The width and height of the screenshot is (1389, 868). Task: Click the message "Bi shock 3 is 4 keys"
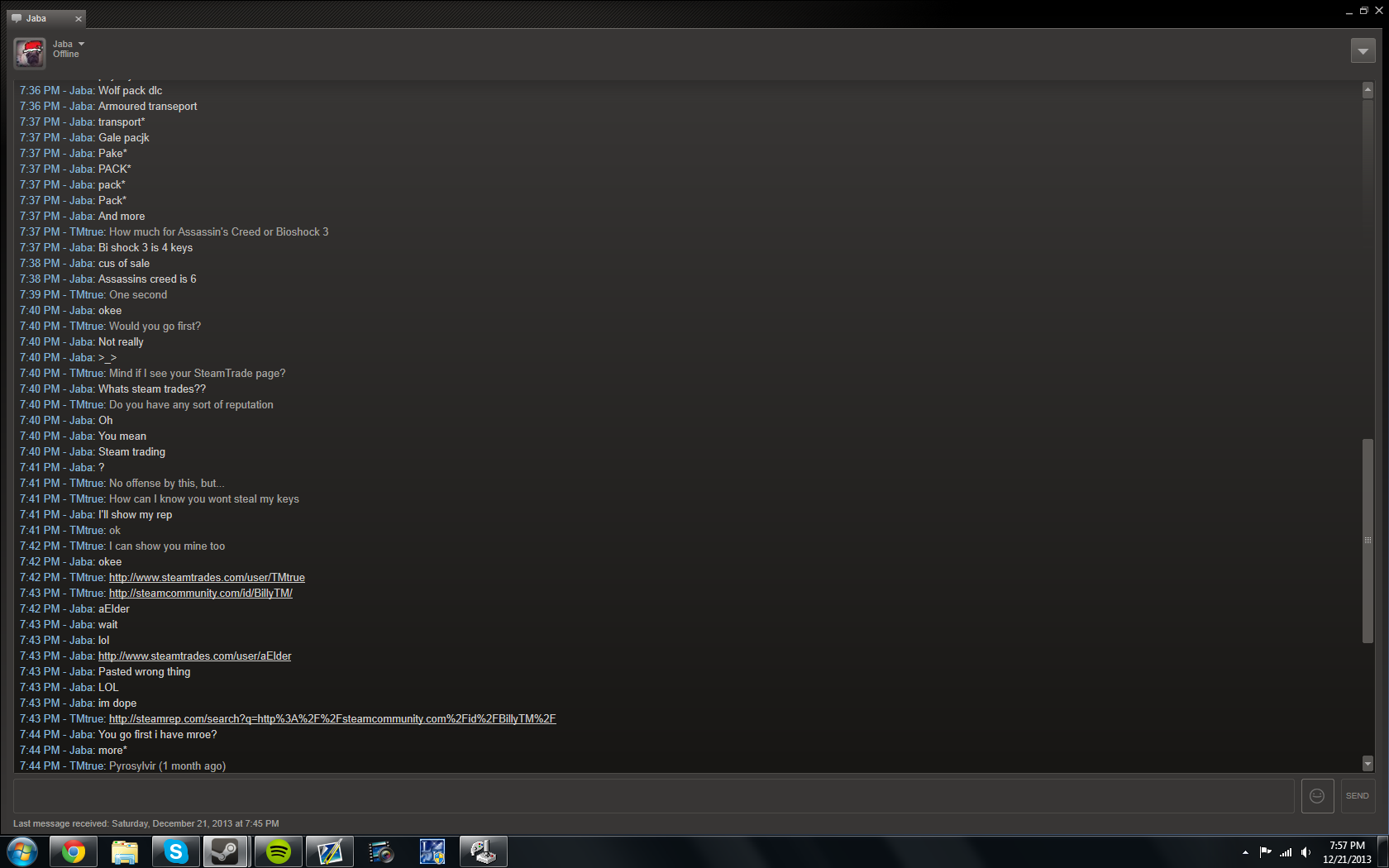point(145,248)
